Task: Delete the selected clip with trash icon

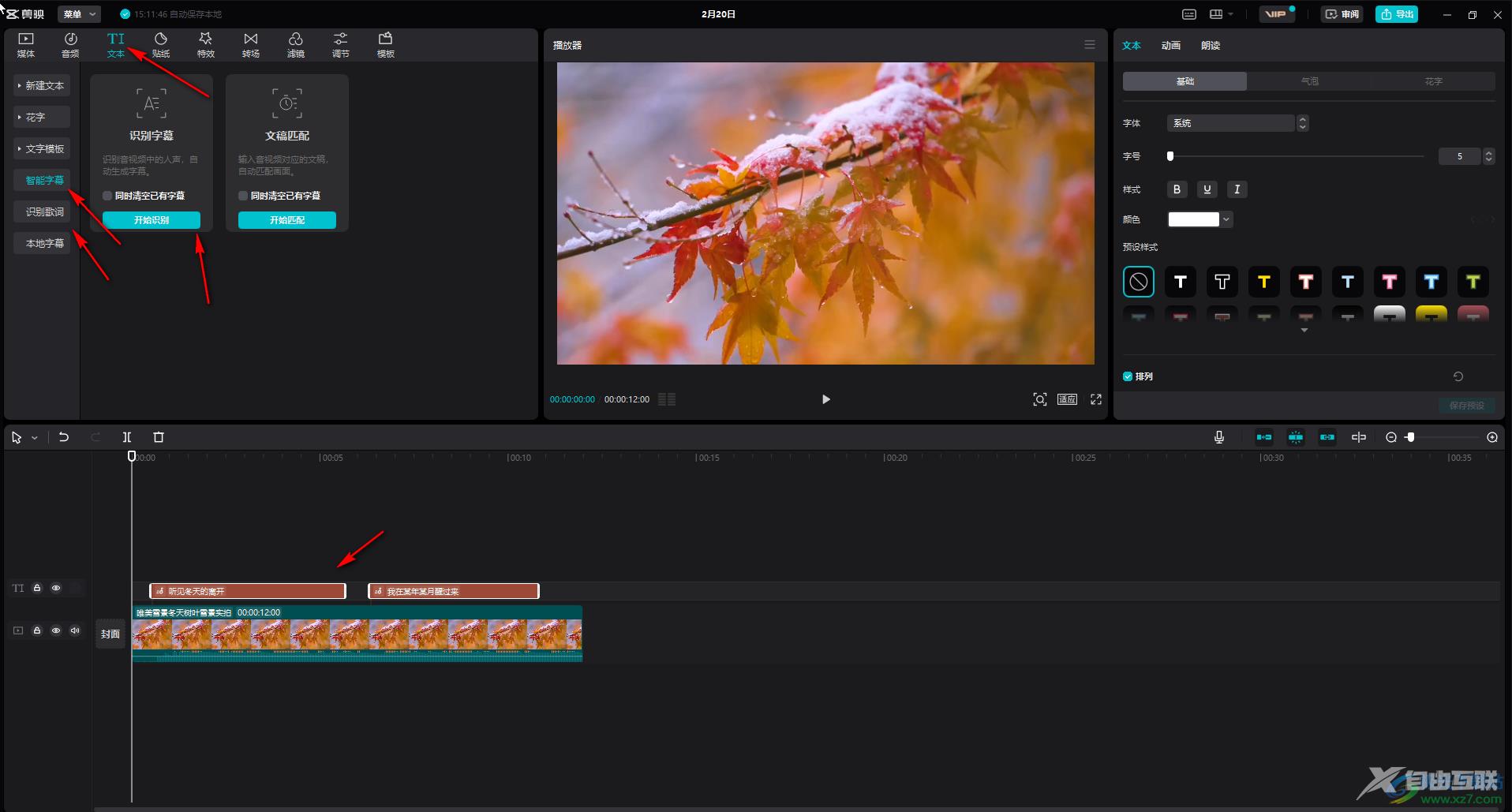Action: click(x=159, y=437)
